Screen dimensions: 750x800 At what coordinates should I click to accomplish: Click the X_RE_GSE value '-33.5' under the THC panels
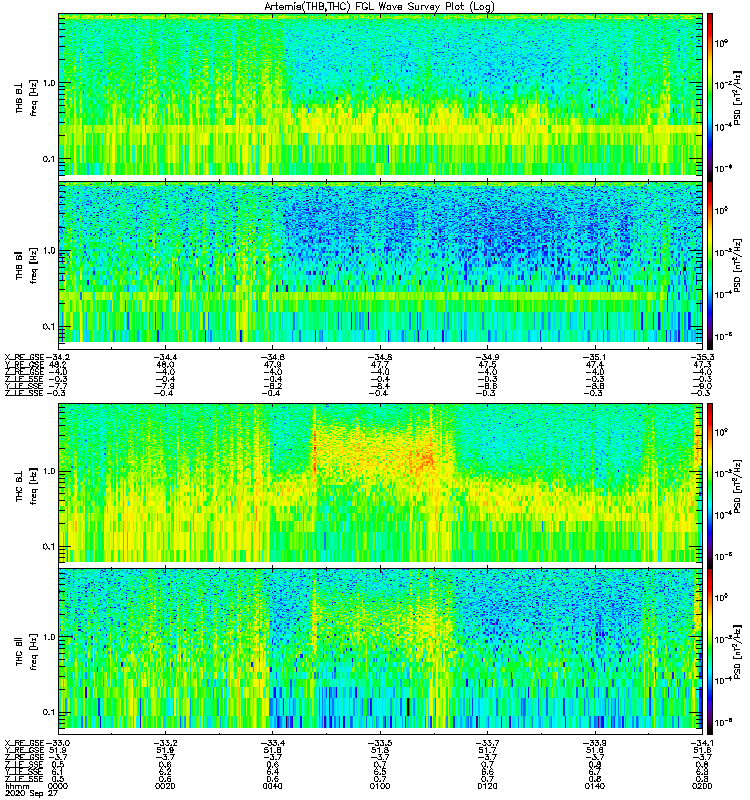click(380, 743)
